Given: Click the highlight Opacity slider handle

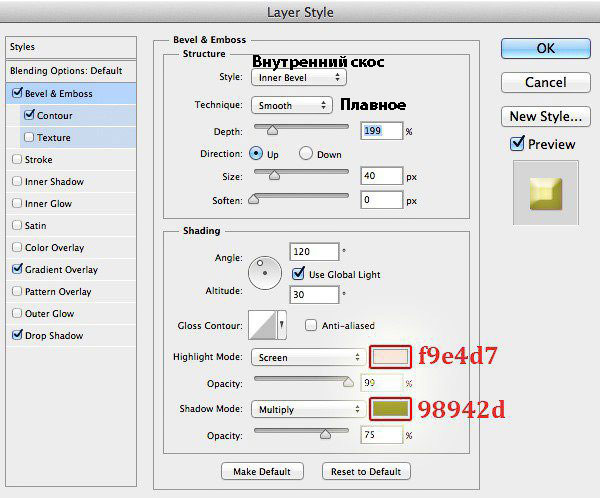Looking at the screenshot, I should tap(348, 382).
